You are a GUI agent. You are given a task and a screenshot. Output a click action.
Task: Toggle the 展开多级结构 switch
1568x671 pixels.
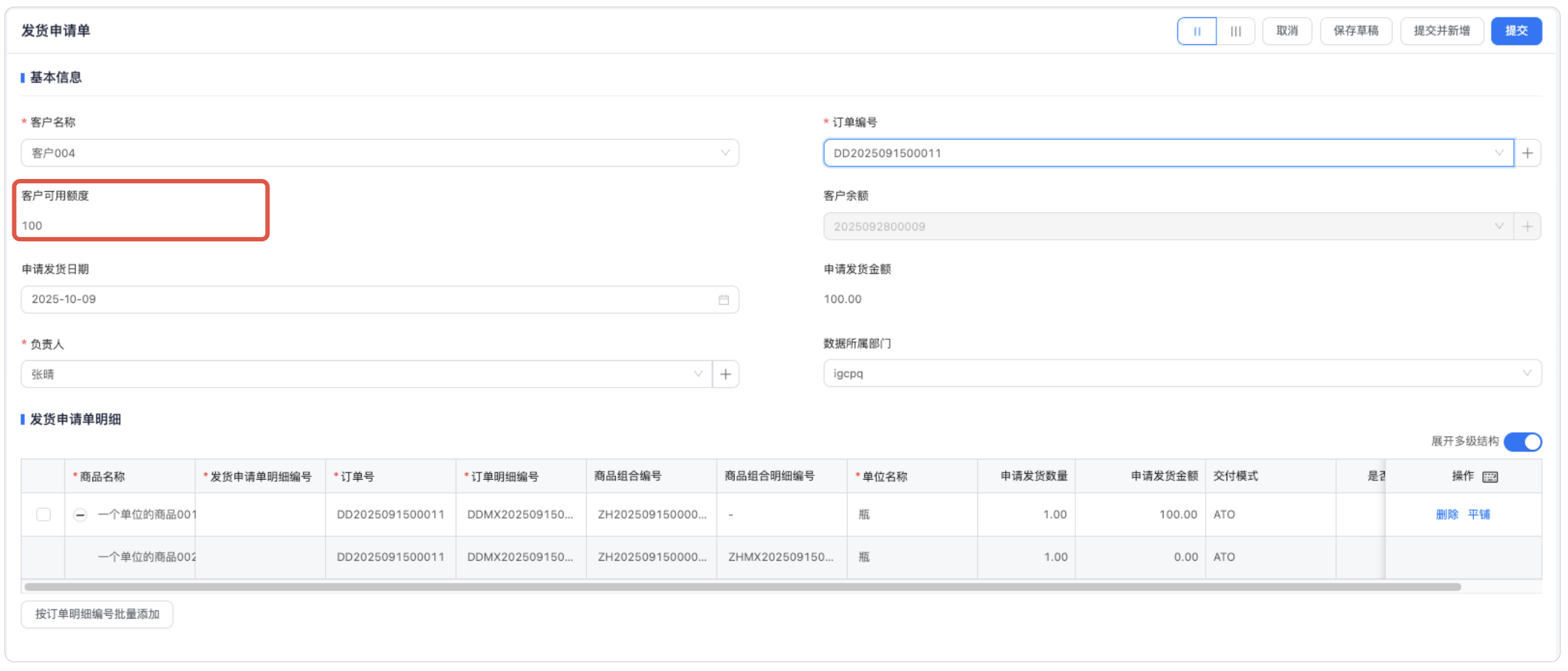click(1522, 442)
